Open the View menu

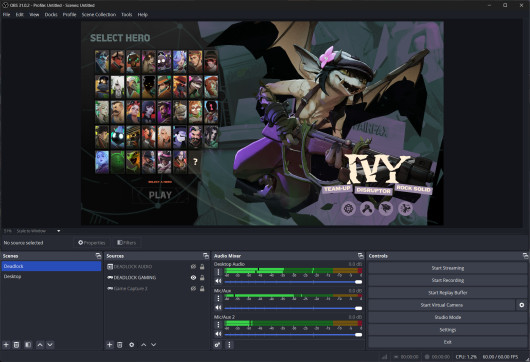[34, 15]
